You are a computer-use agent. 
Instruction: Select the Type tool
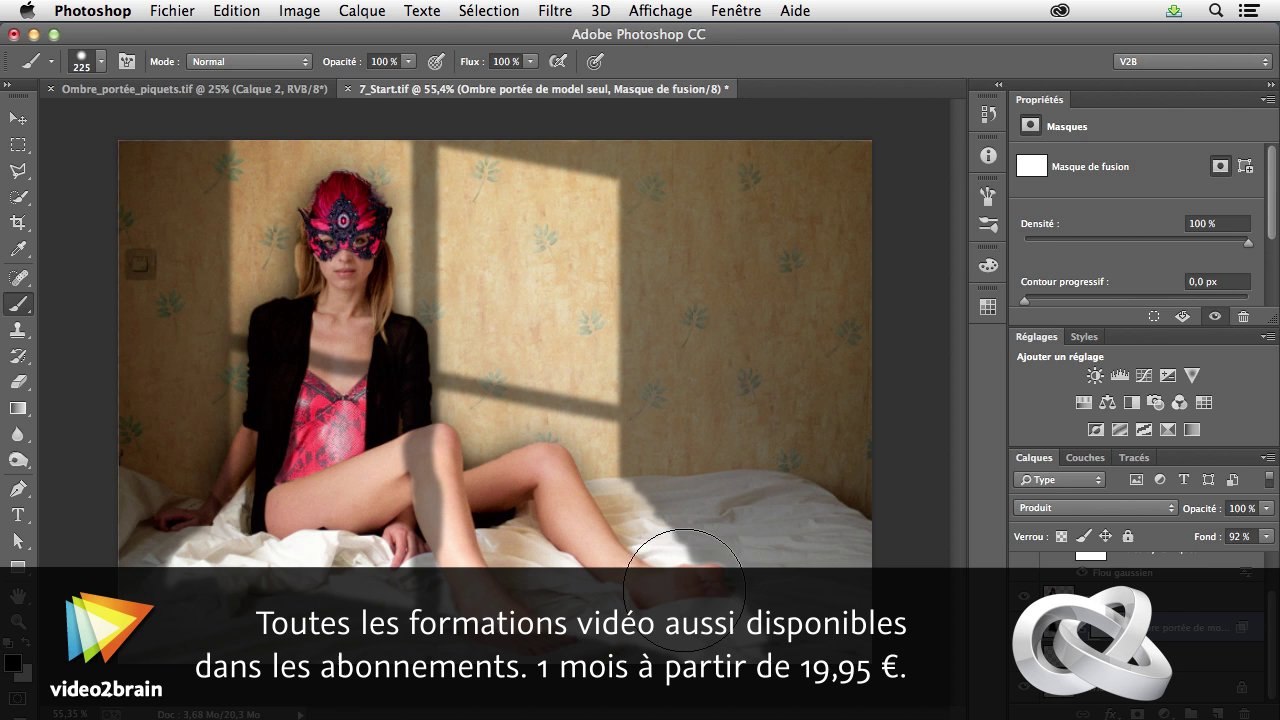click(18, 515)
